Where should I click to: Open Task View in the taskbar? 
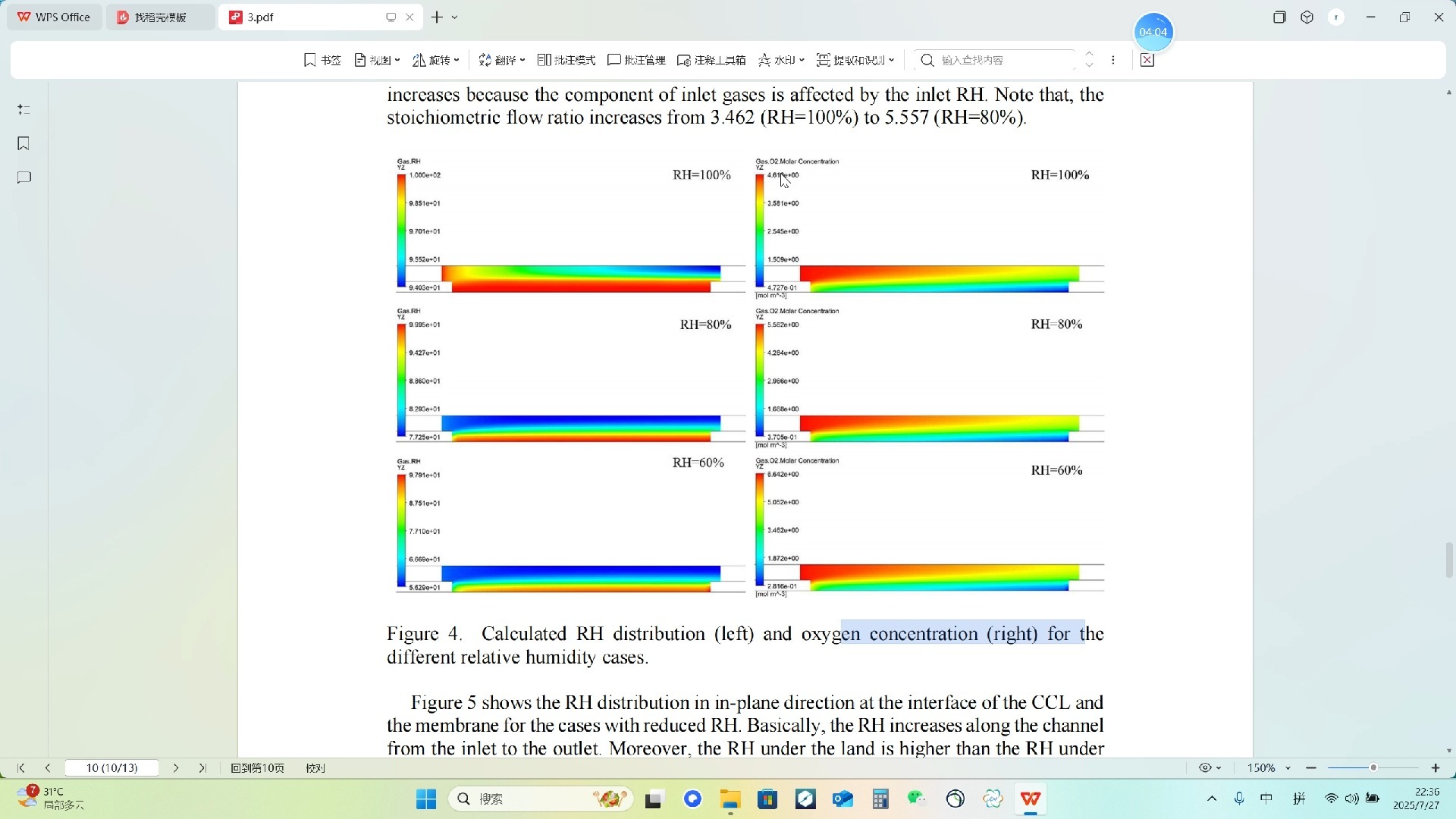tap(654, 799)
